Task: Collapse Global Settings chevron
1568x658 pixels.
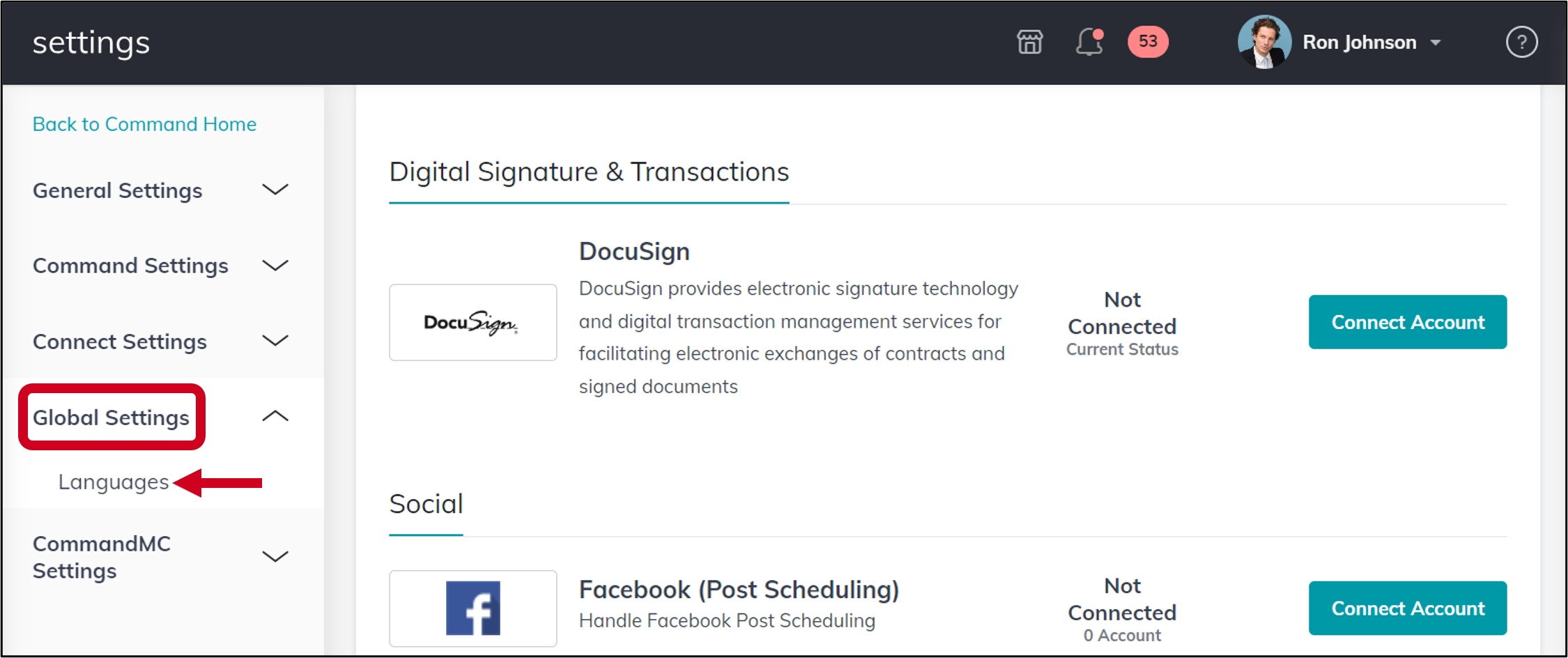Action: (275, 416)
